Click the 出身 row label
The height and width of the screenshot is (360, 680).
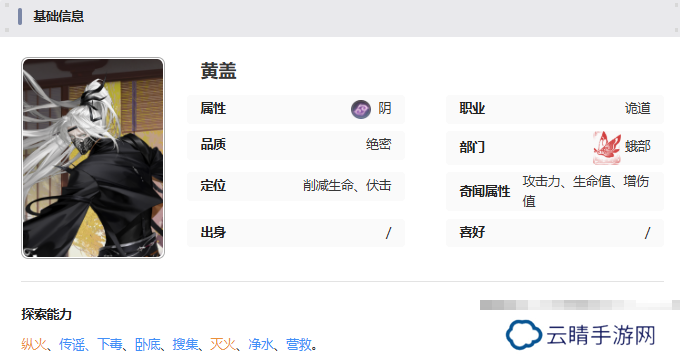click(x=213, y=232)
